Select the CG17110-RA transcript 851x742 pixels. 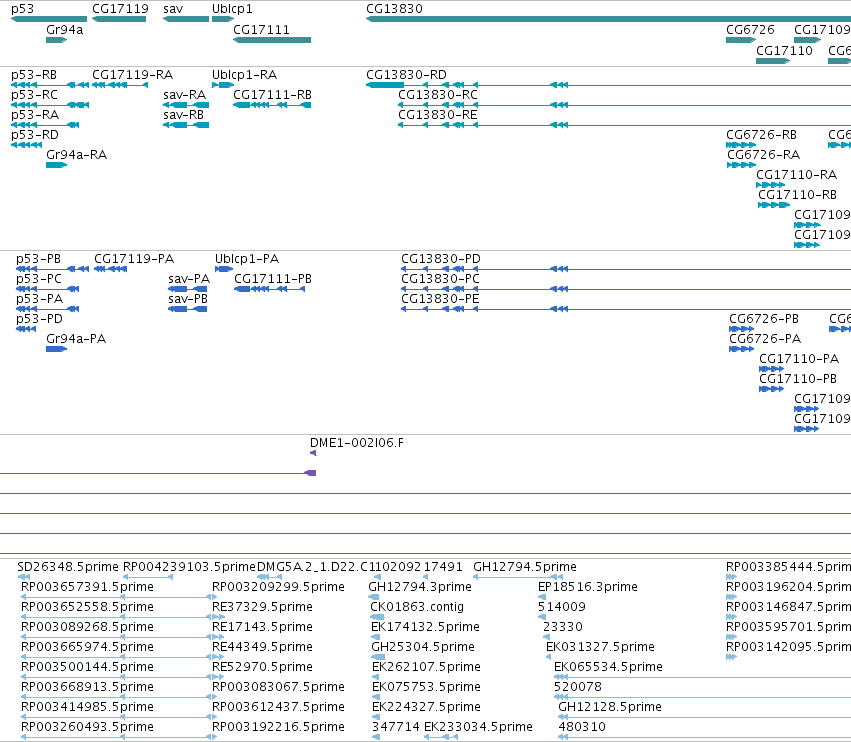[771, 185]
